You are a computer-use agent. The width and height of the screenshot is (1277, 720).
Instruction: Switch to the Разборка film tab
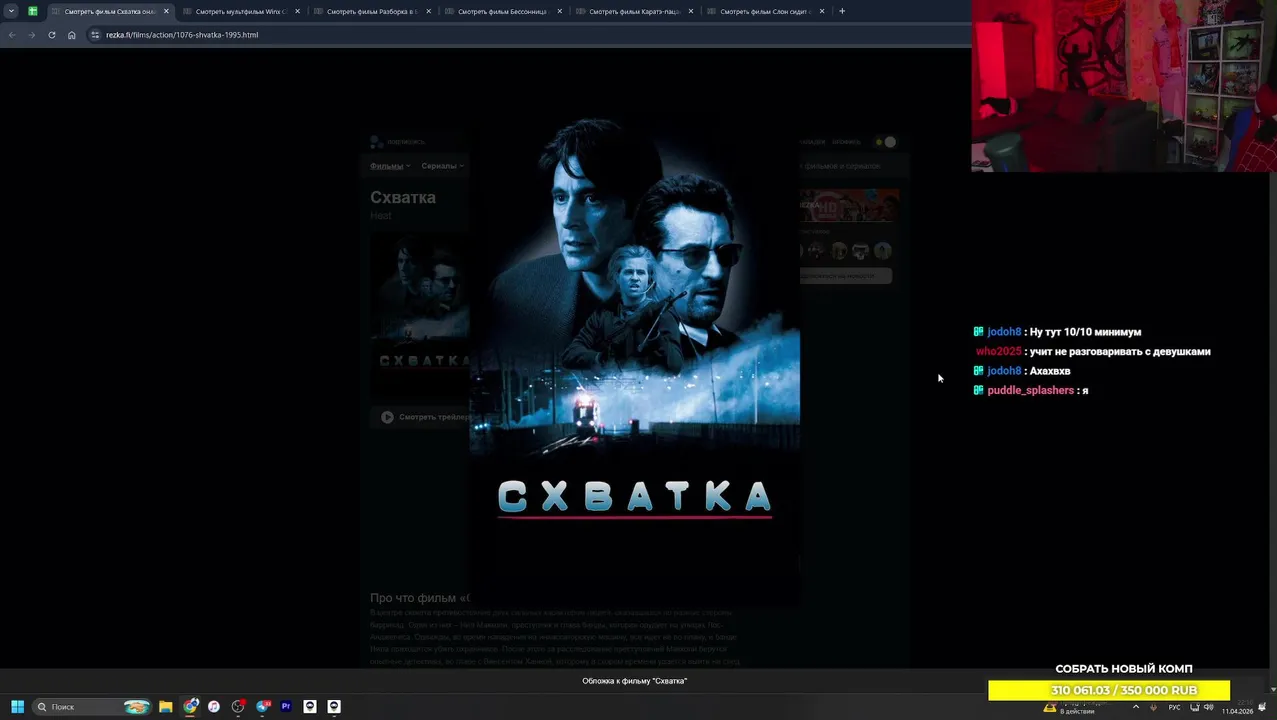[371, 11]
